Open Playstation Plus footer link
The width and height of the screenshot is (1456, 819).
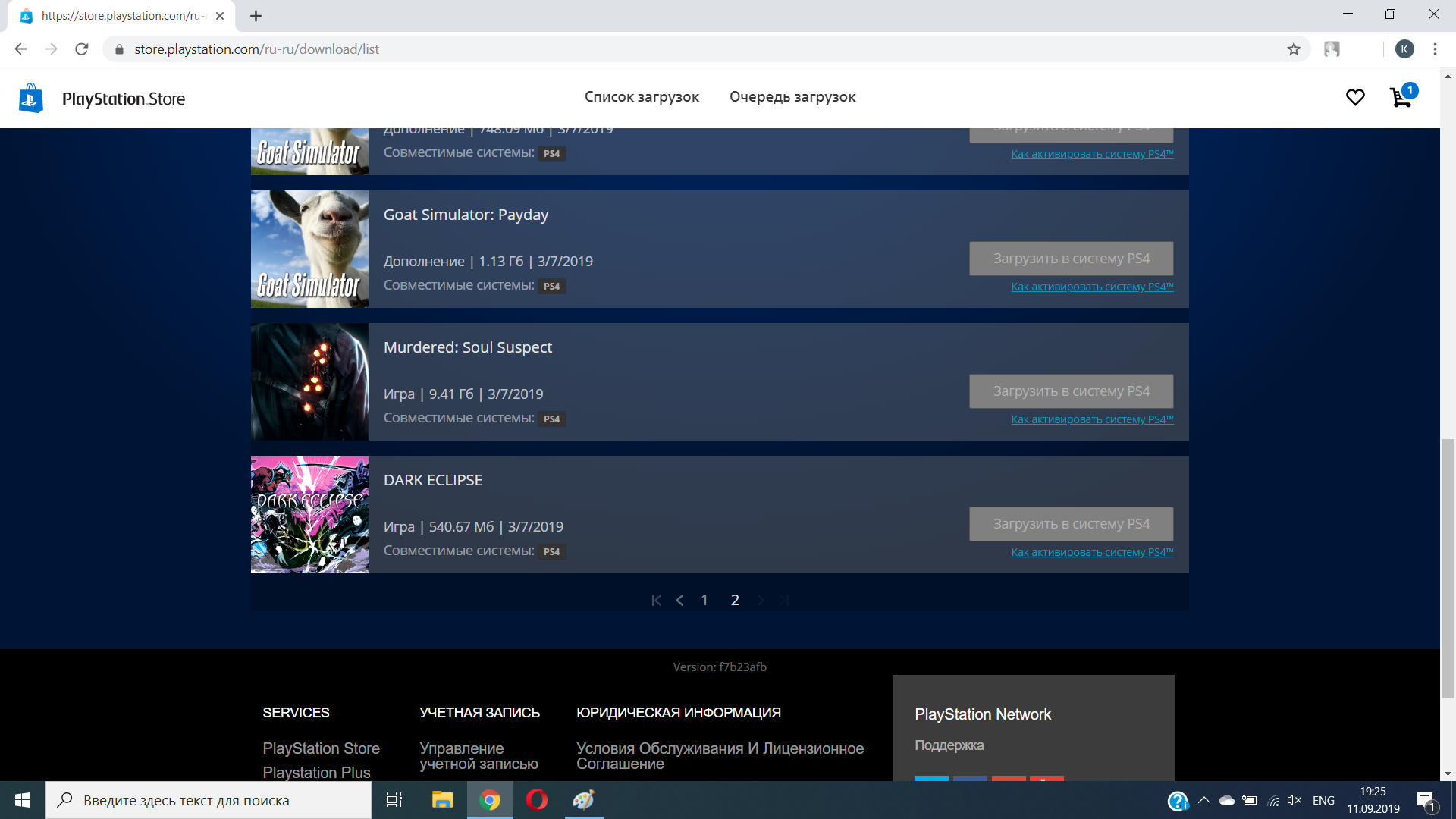point(316,772)
